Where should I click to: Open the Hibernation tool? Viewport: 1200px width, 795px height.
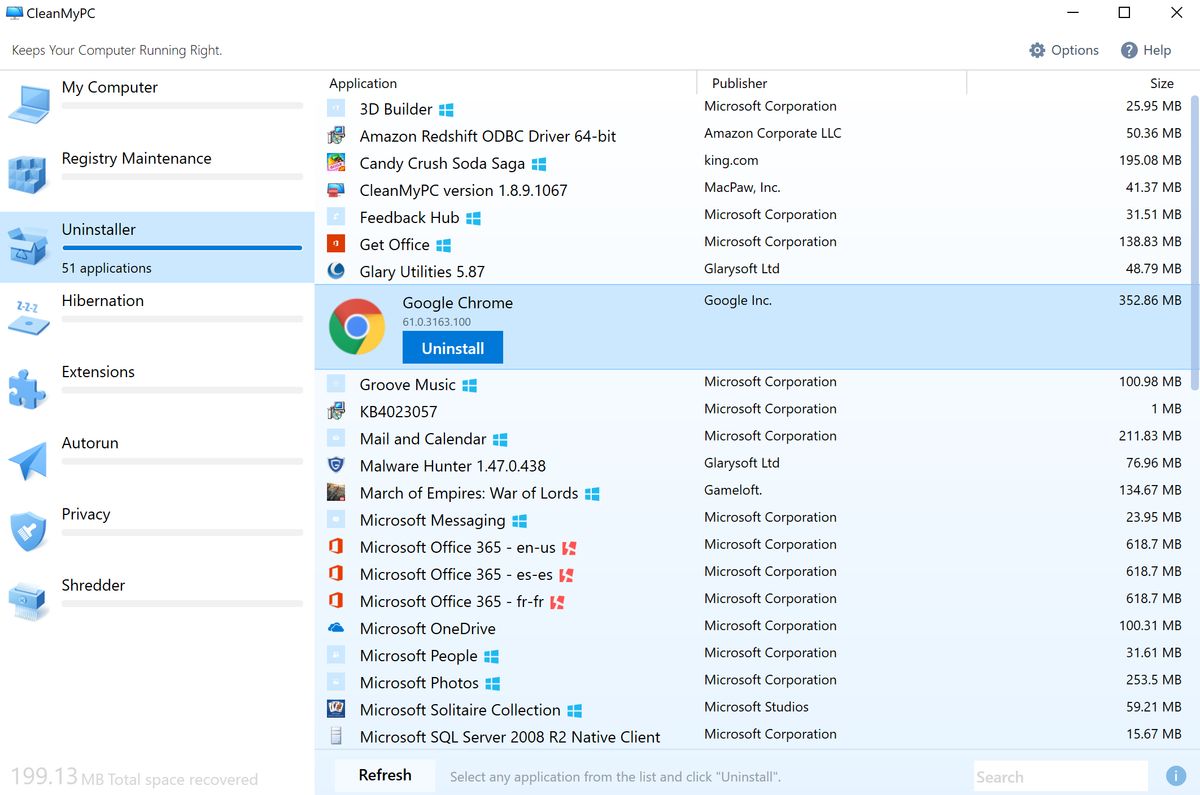104,300
